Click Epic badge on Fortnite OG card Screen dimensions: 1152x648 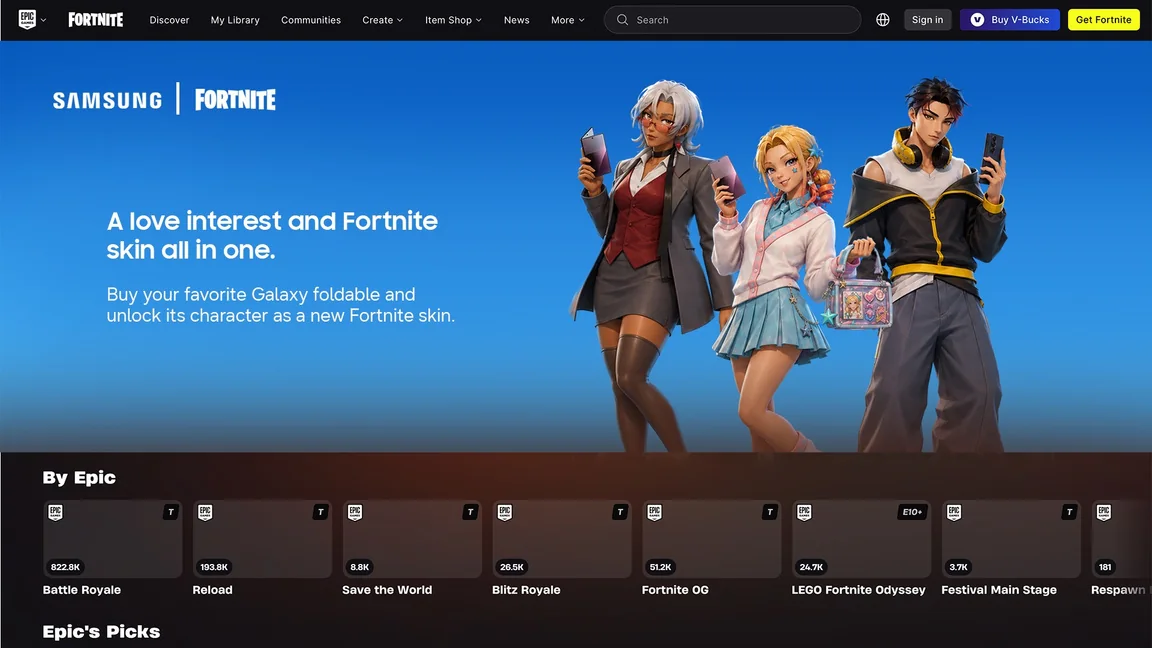tap(655, 512)
